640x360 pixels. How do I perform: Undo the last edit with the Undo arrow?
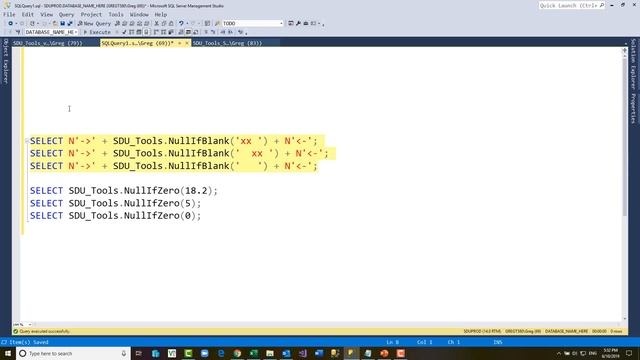[181, 23]
